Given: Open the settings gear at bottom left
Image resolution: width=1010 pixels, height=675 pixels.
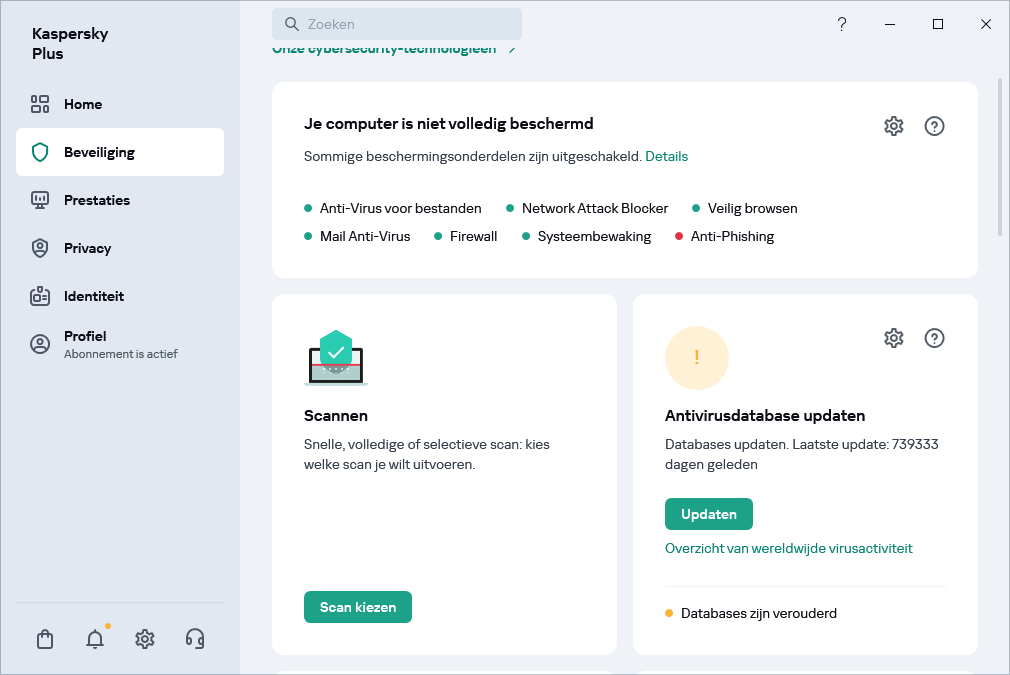Looking at the screenshot, I should [x=144, y=639].
